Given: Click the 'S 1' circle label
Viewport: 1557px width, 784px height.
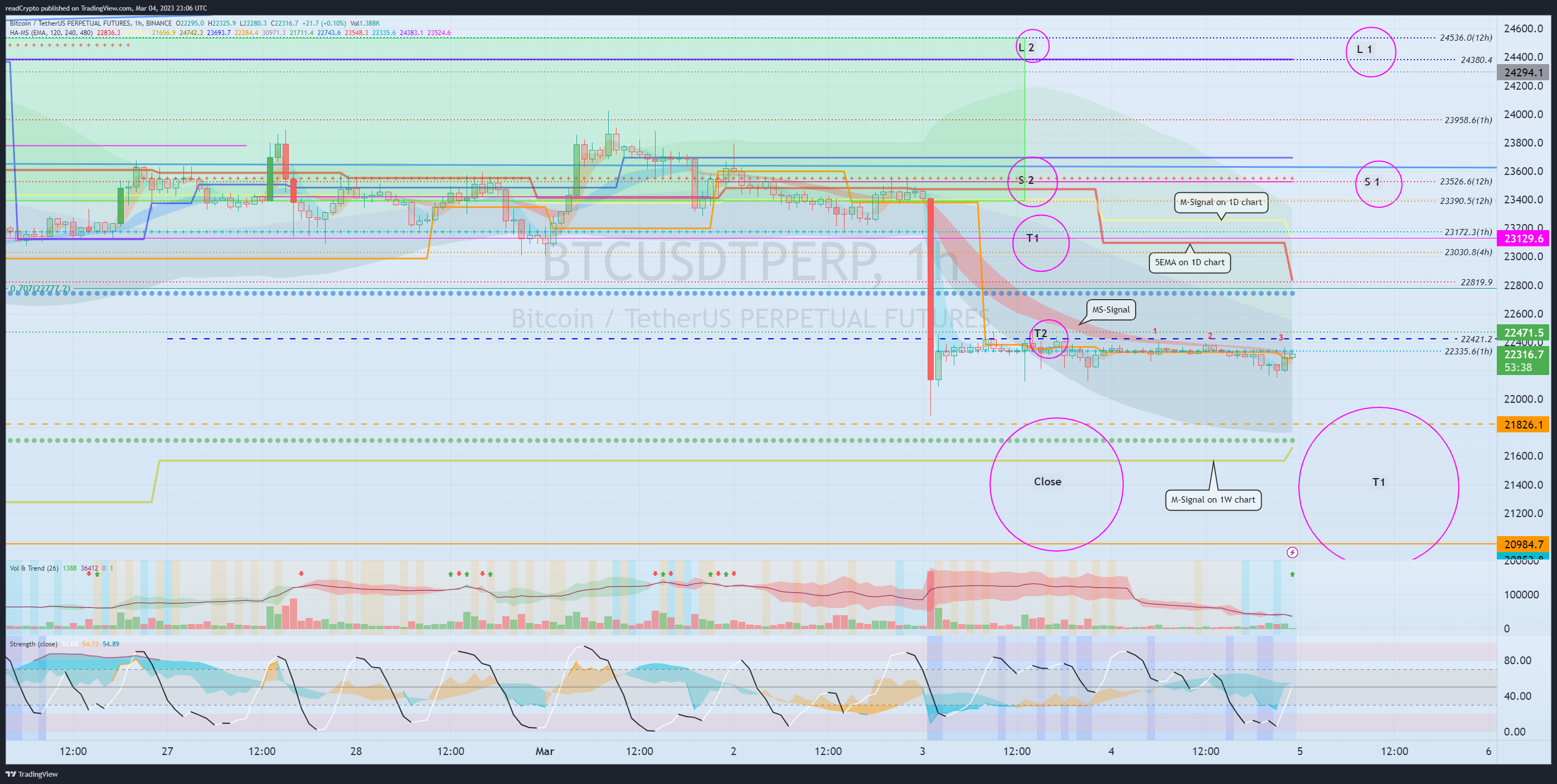Looking at the screenshot, I should point(1372,182).
